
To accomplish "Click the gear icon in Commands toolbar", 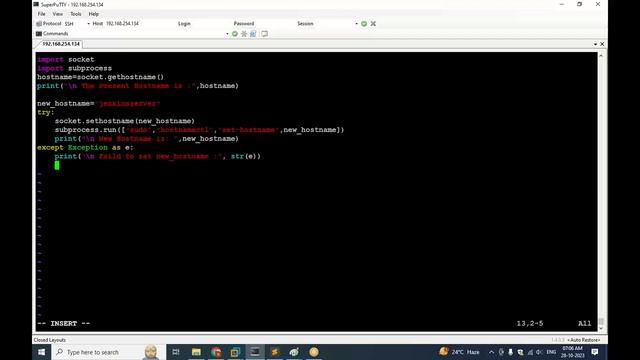I will [244, 34].
